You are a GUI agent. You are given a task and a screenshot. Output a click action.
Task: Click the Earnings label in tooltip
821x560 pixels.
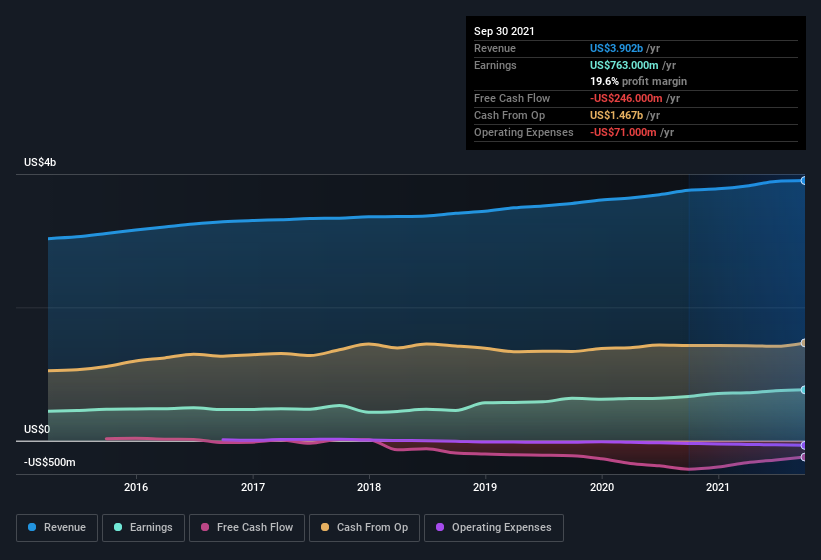(x=495, y=65)
